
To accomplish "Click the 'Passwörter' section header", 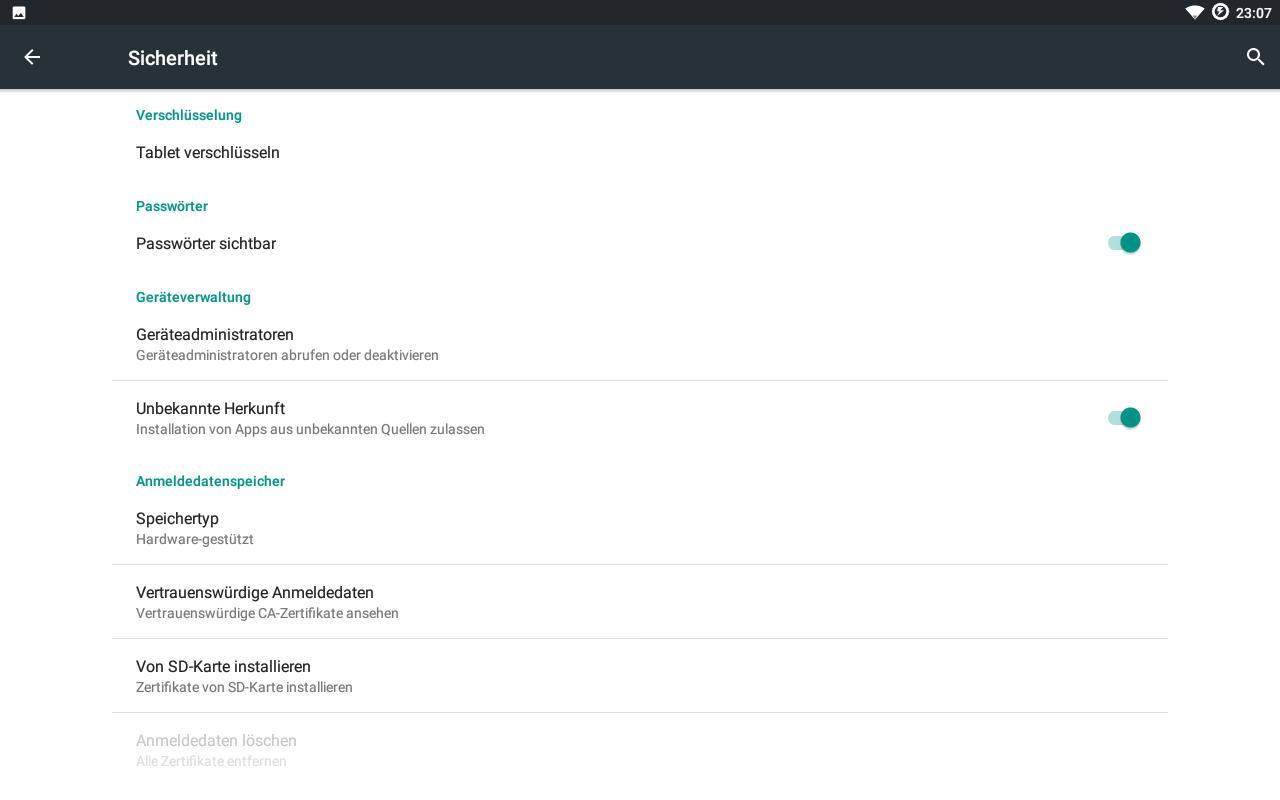I will pos(172,206).
